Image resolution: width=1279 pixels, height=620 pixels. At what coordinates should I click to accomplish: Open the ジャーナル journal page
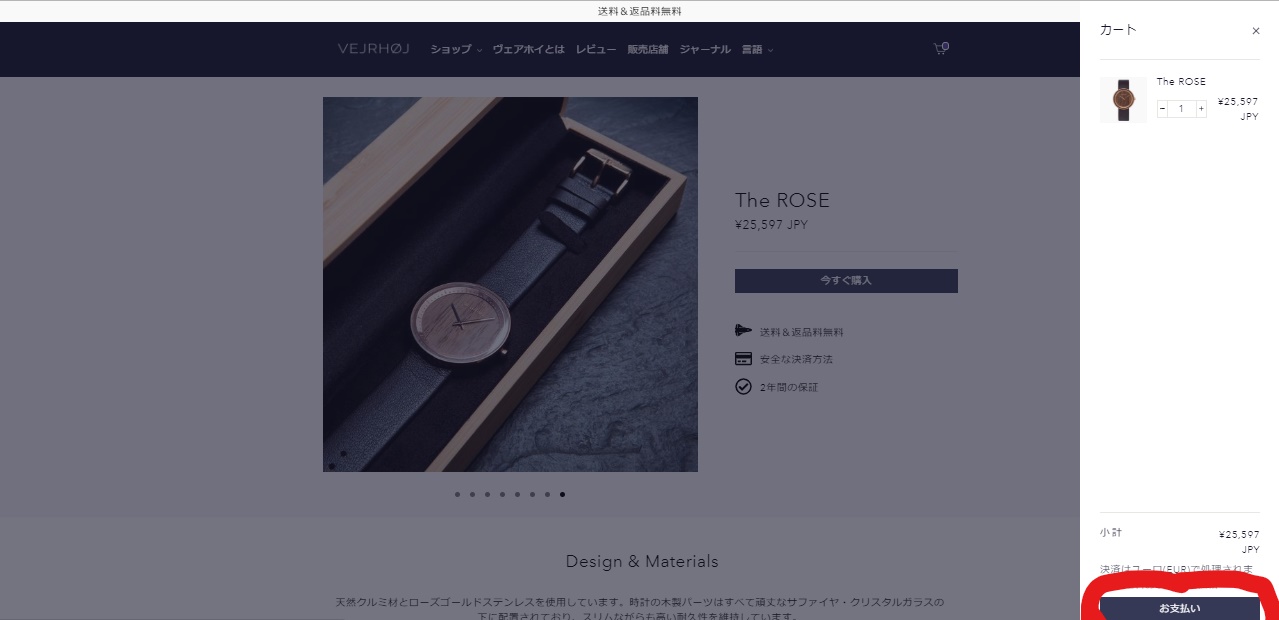pyautogui.click(x=705, y=50)
